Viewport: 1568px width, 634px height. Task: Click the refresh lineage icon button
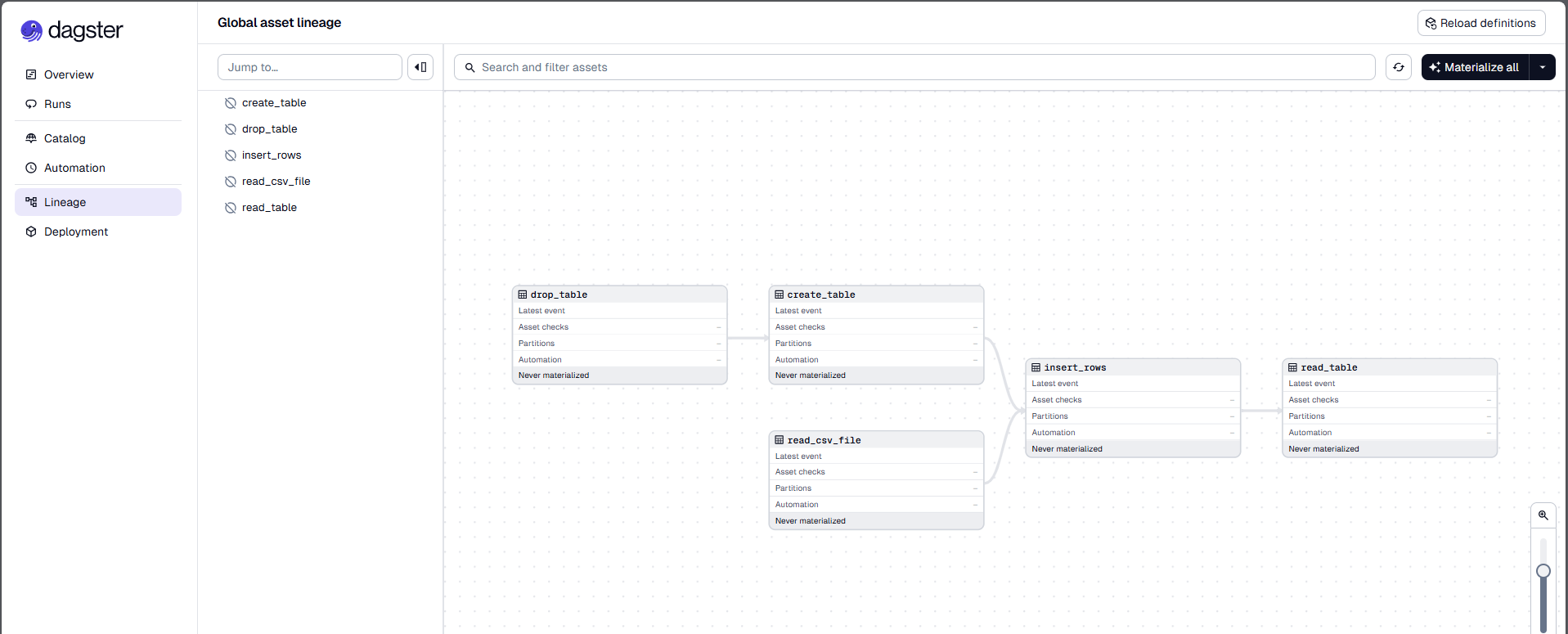[1399, 67]
